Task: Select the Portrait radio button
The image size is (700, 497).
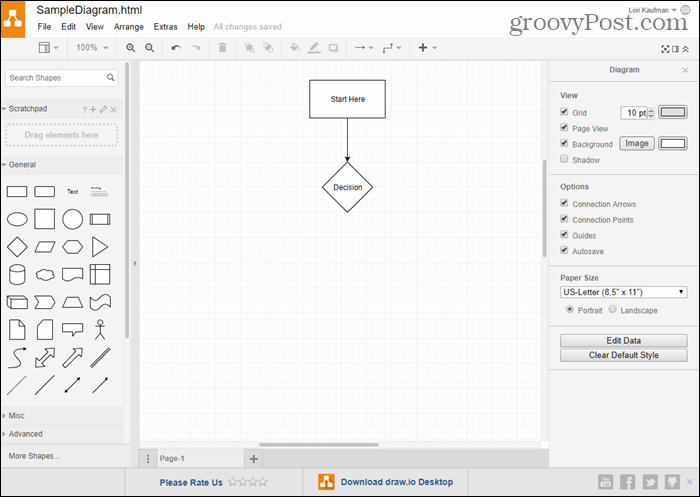Action: [x=570, y=309]
